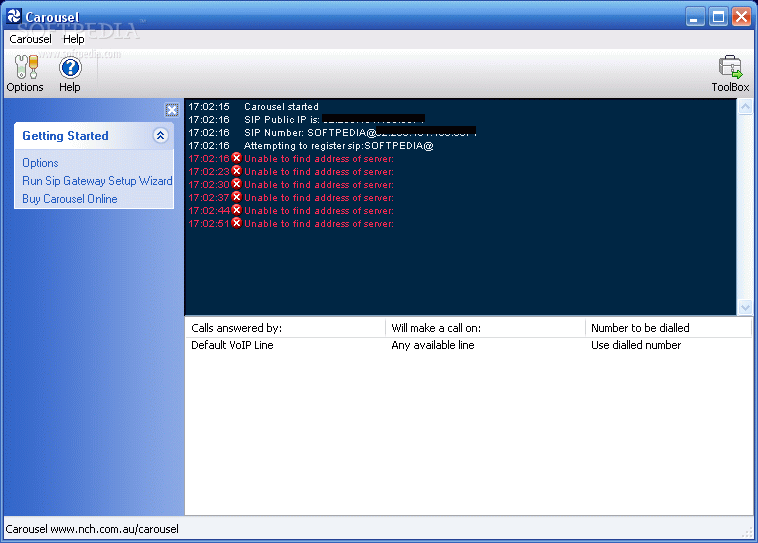
Task: Select the SIP Number log line
Action: click(x=332, y=132)
